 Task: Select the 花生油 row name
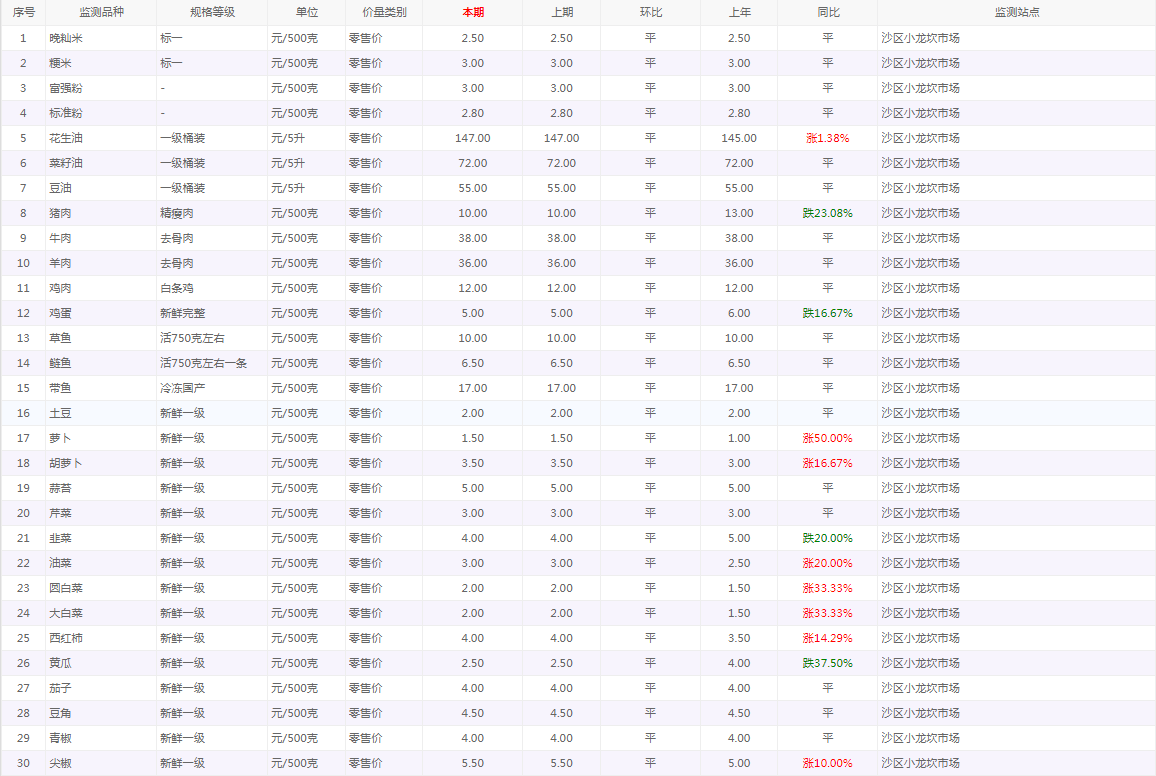pos(66,138)
